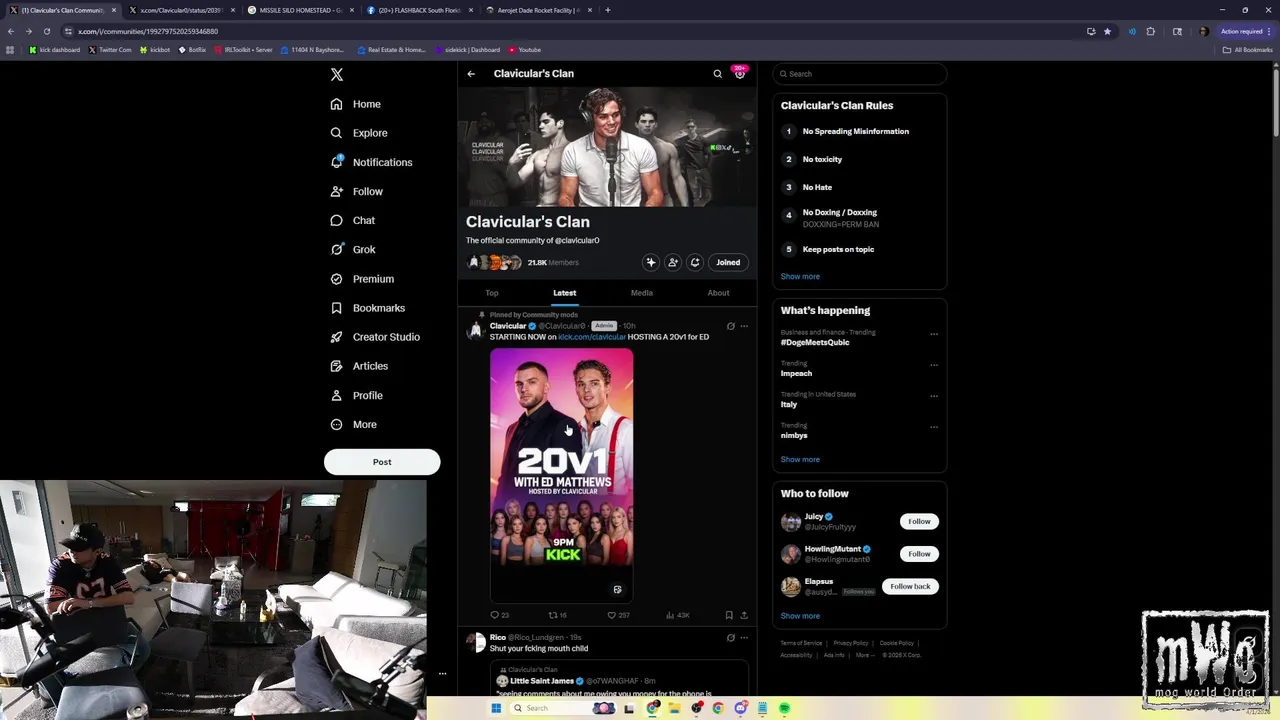Screen dimensions: 1280x720
Task: Open Rico's profile name link
Action: [x=497, y=637]
